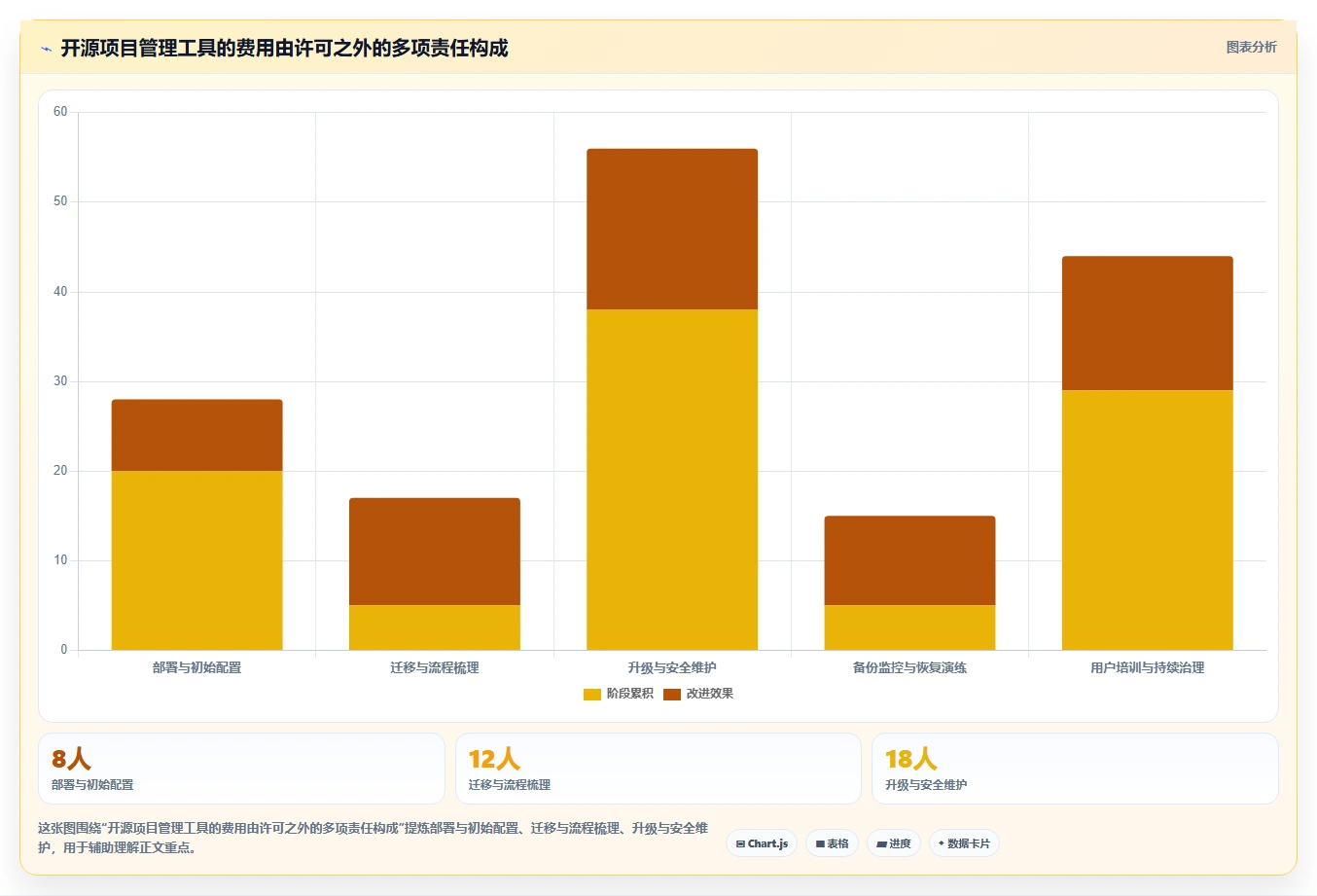Viewport: 1317px width, 896px height.
Task: Click the icon inside the 表格 tag
Action: [820, 843]
